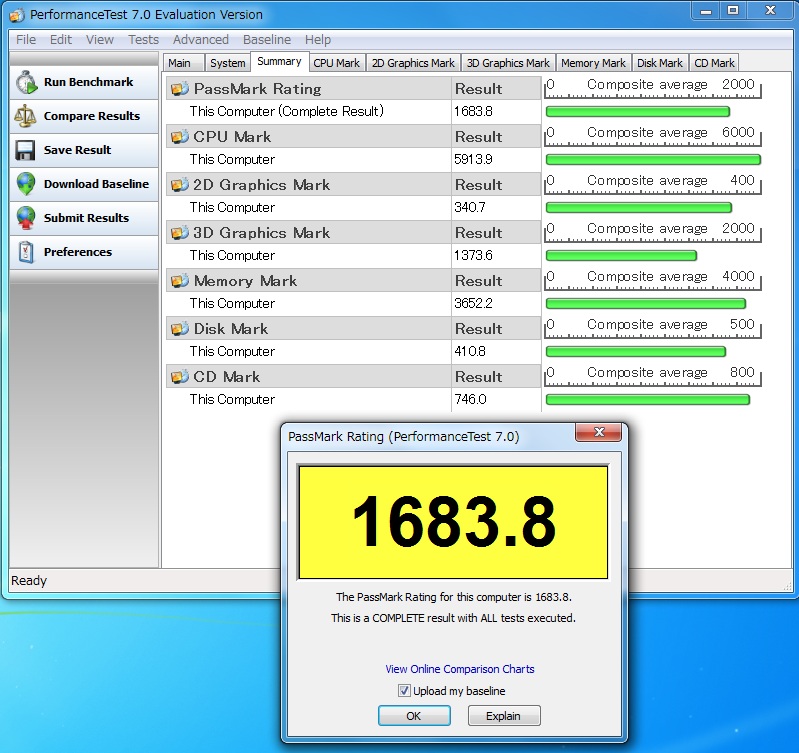Click the PassMark Rating section header text
Image resolution: width=799 pixels, height=753 pixels.
pyautogui.click(x=257, y=89)
